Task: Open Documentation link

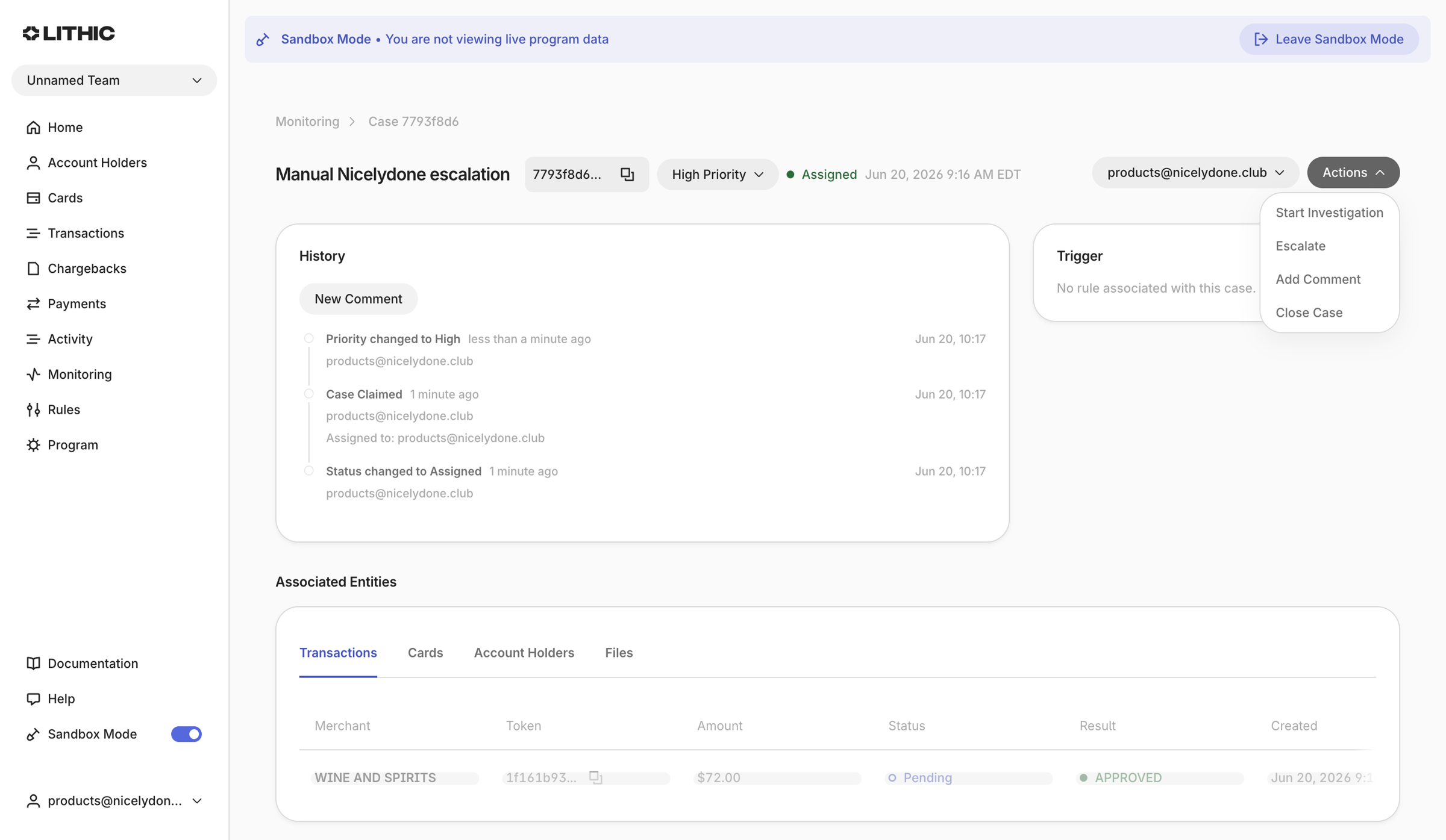Action: 93,663
